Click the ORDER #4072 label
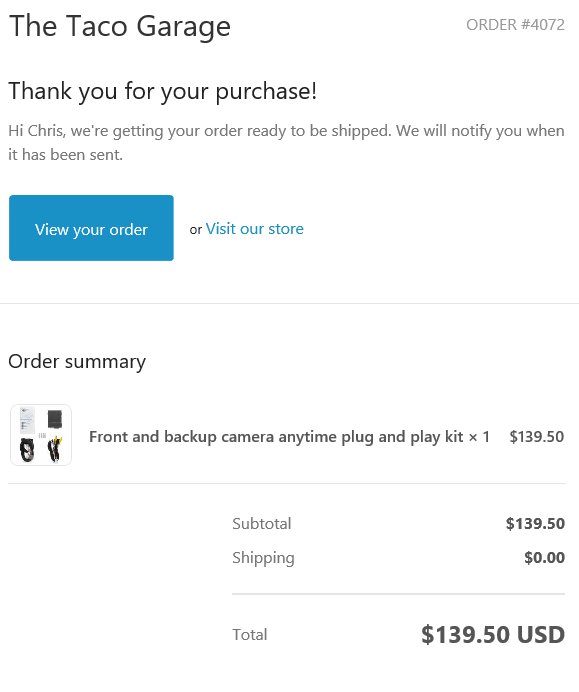This screenshot has width=579, height=692. click(x=515, y=25)
